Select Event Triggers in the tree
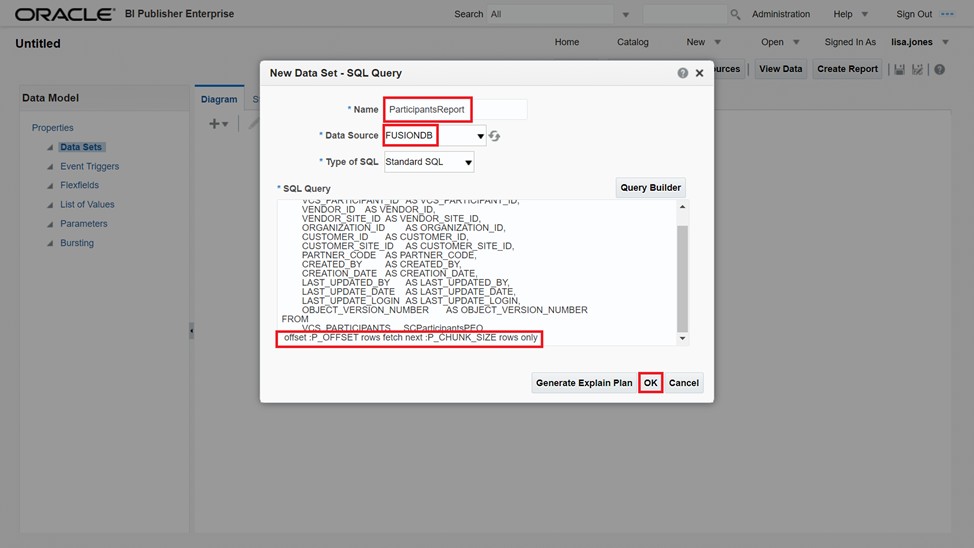 (89, 167)
